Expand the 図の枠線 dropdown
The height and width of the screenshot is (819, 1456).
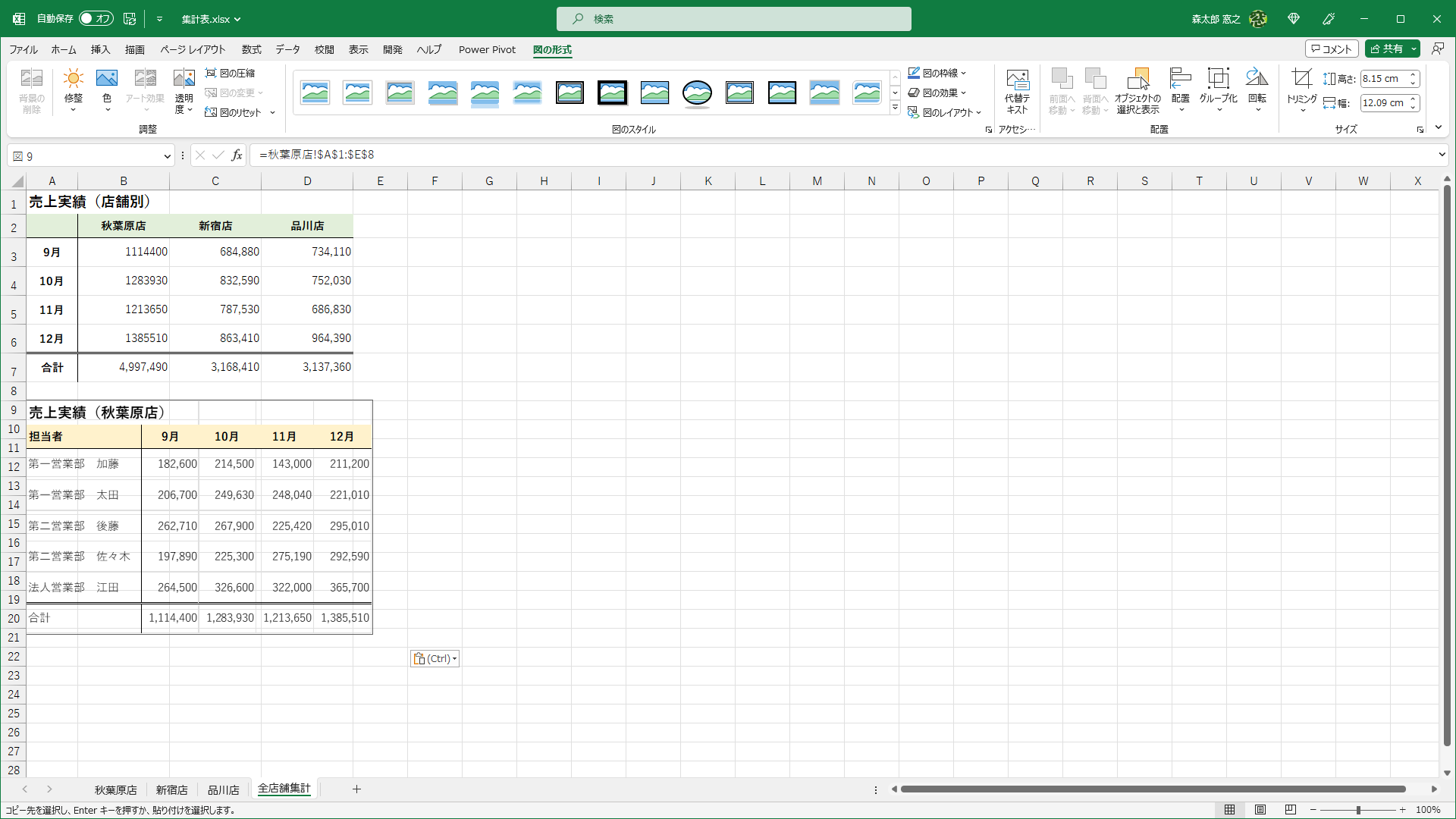(x=964, y=74)
